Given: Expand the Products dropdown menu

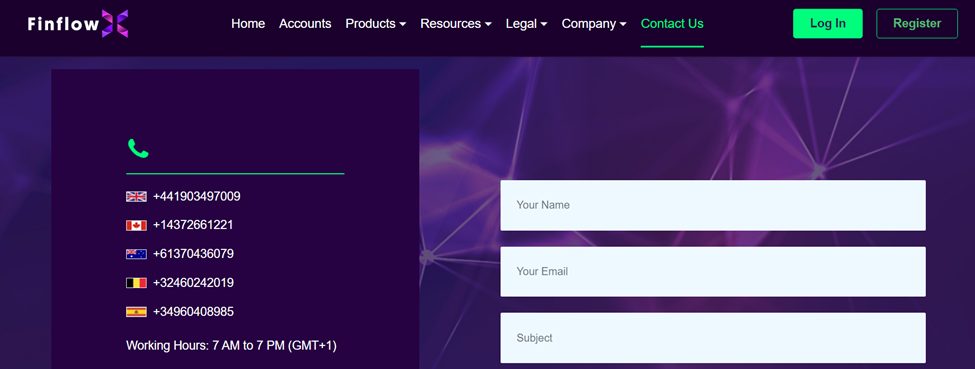Looking at the screenshot, I should tap(376, 24).
